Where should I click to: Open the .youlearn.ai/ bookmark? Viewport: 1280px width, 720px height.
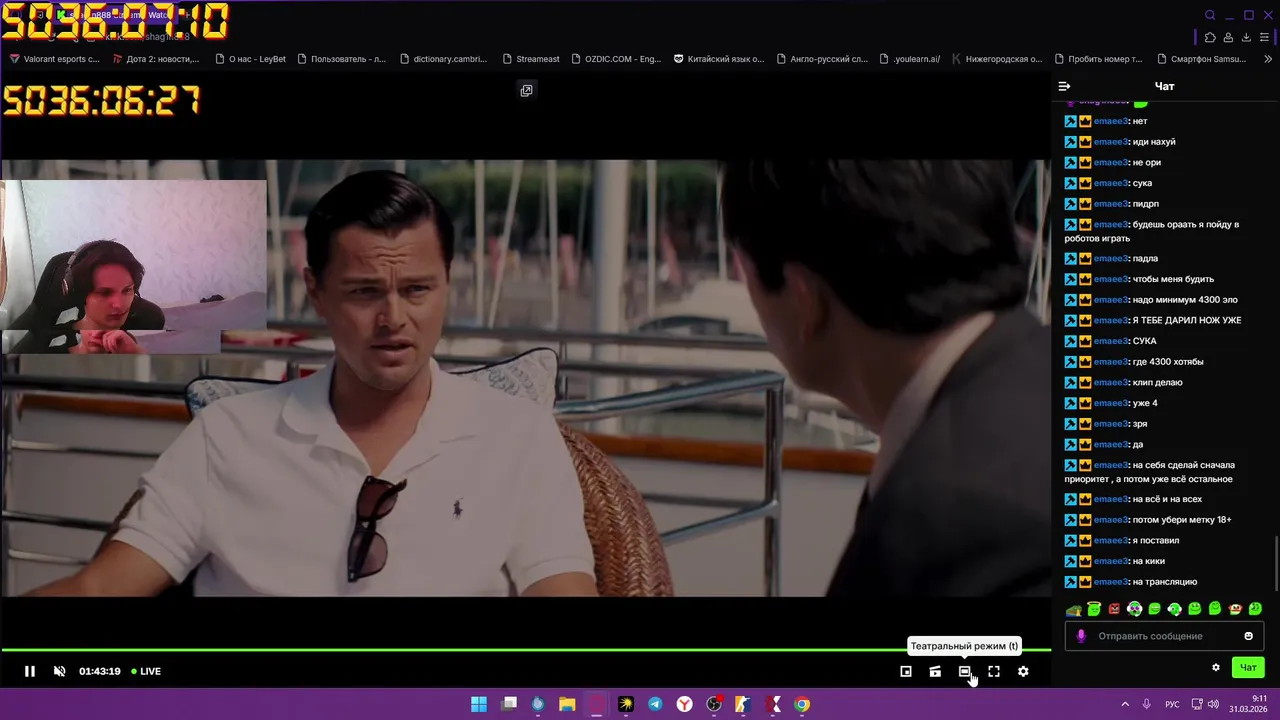coord(910,59)
